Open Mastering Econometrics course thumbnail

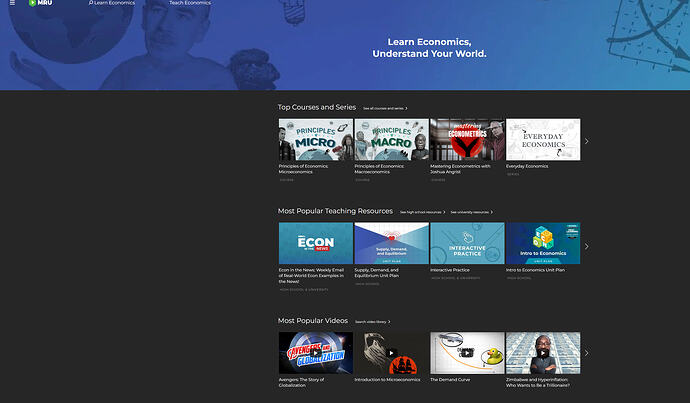click(x=467, y=140)
